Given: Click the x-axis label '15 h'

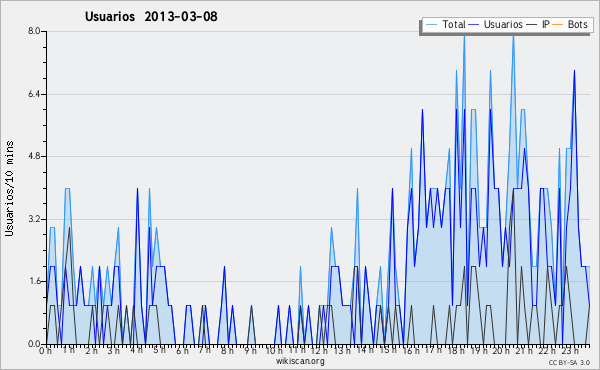Looking at the screenshot, I should click(388, 350).
